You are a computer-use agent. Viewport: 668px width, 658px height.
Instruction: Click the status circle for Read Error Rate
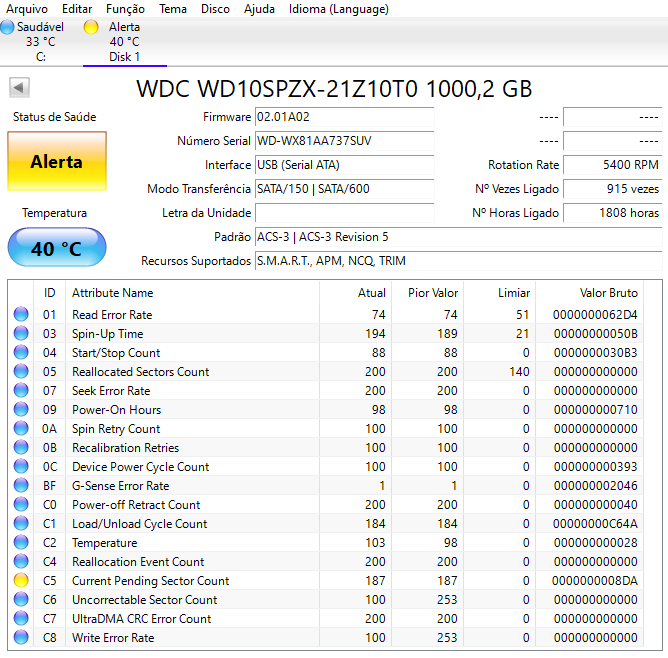[x=21, y=314]
